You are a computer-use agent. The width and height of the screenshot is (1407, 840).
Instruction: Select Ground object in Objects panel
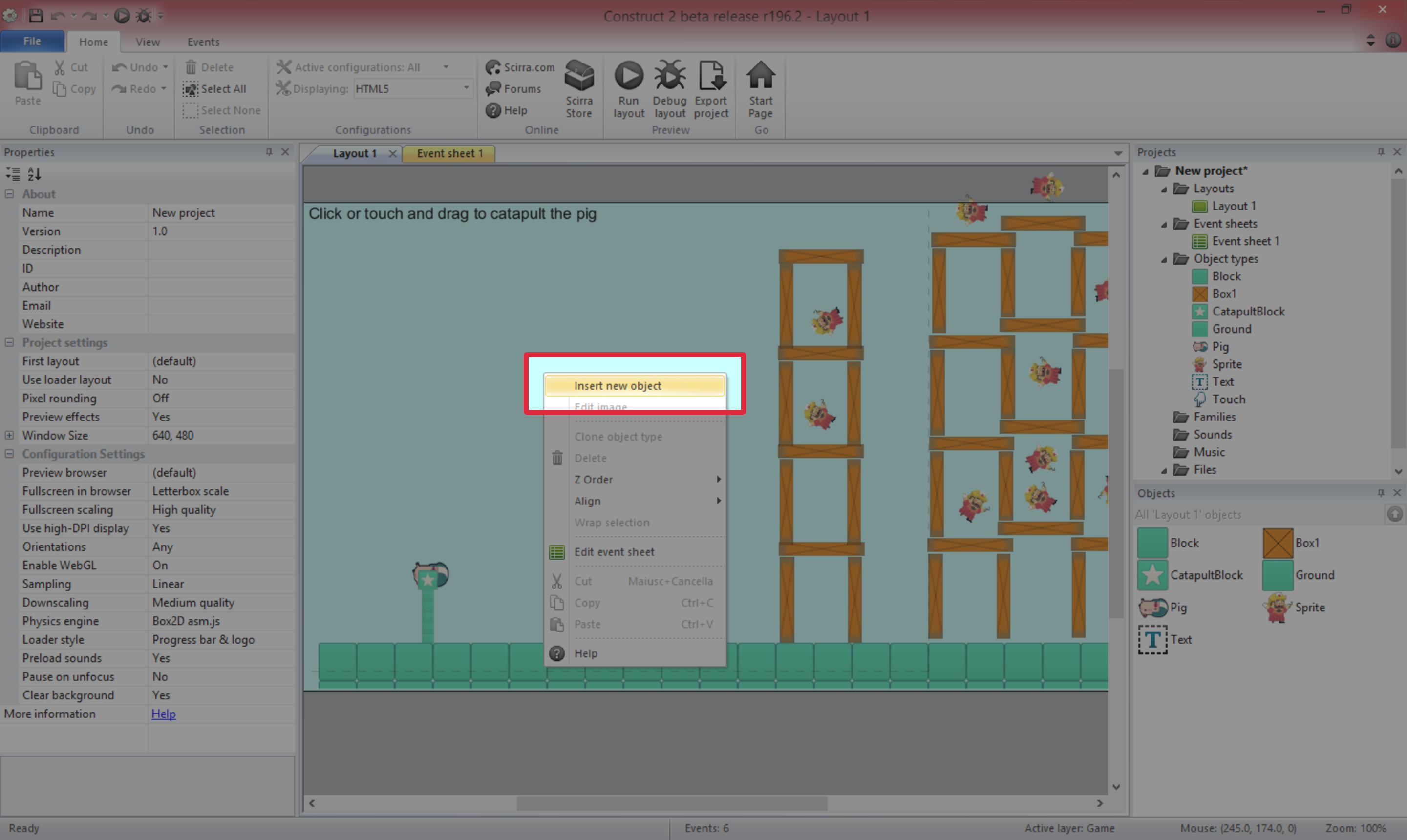click(1298, 575)
